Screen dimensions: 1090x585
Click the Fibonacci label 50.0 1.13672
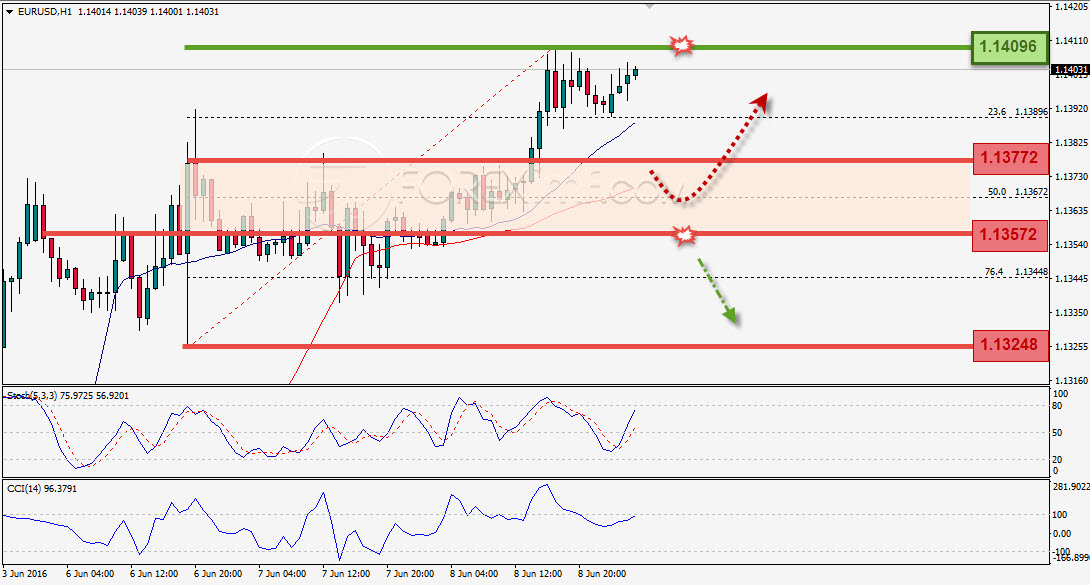(x=1018, y=192)
